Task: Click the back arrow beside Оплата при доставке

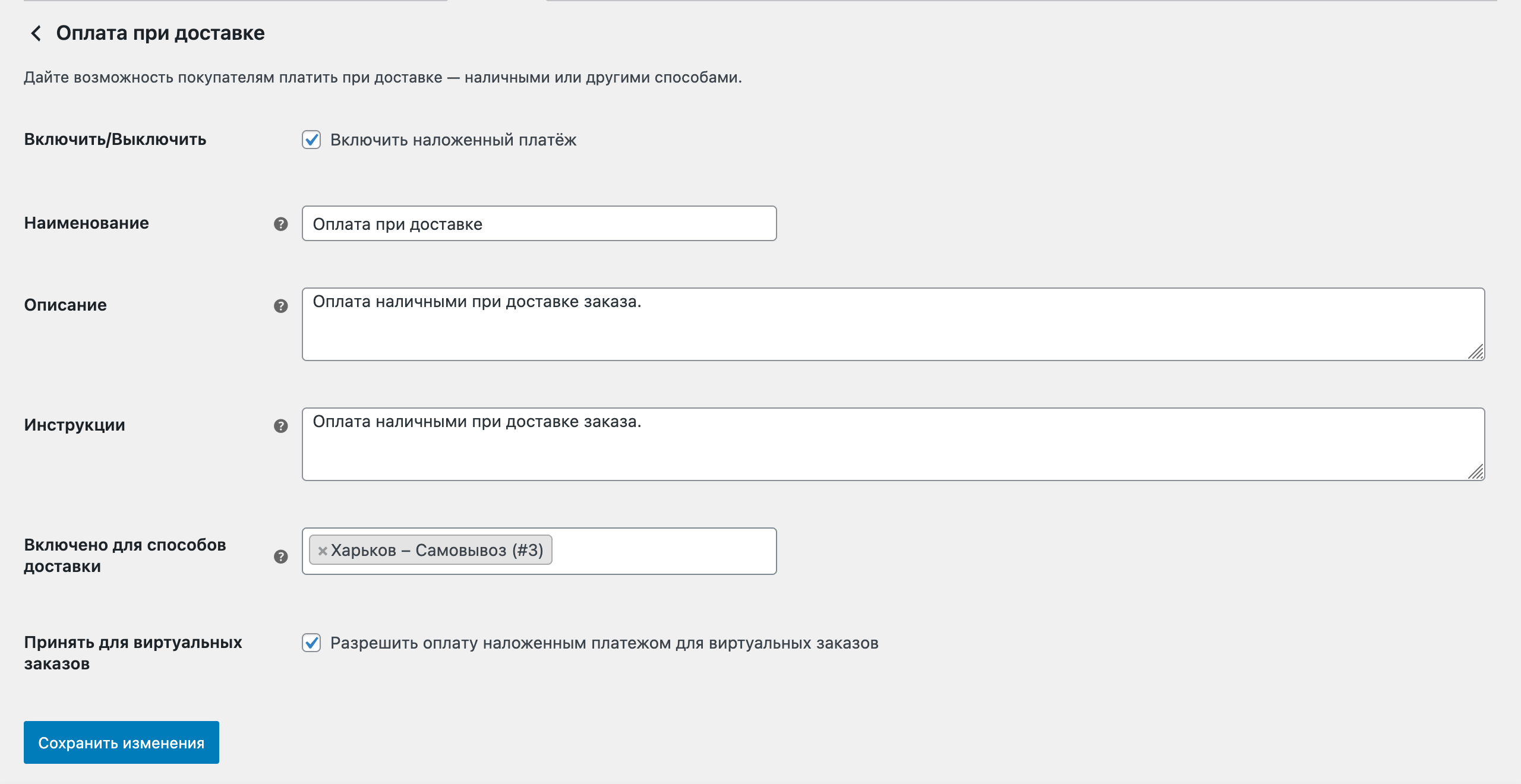Action: pos(36,33)
